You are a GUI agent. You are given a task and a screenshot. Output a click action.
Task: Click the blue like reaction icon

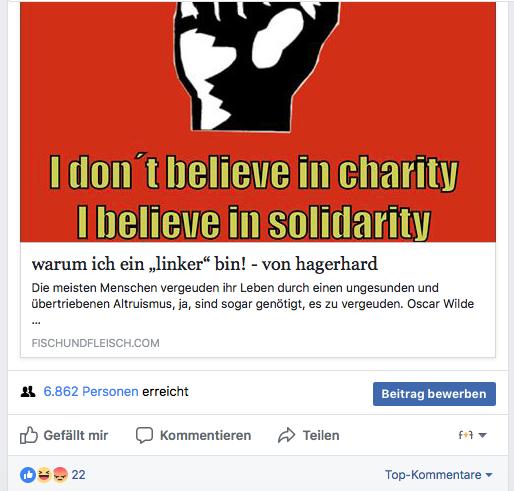point(28,475)
